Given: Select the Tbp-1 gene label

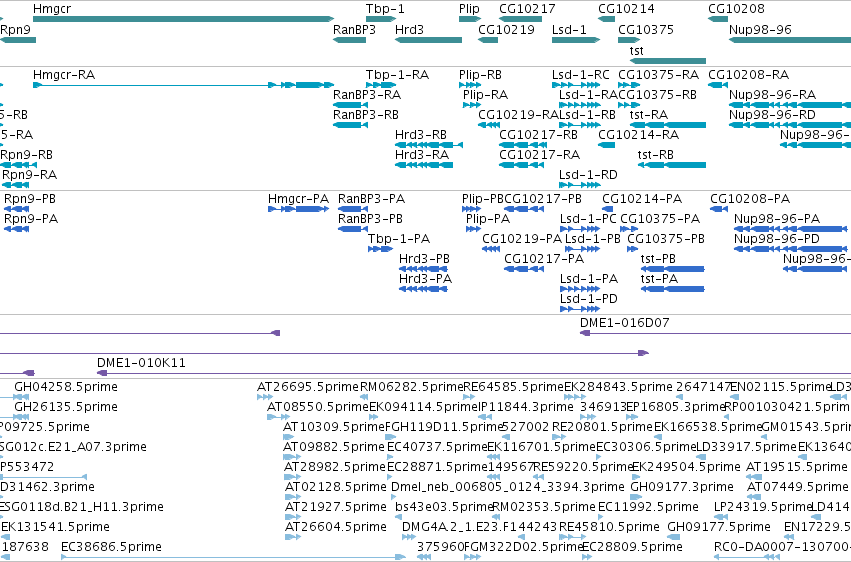Looking at the screenshot, I should pos(385,9).
